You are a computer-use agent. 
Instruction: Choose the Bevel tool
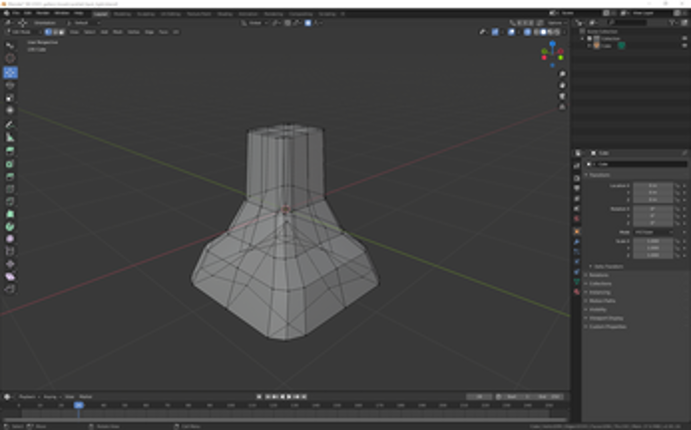click(10, 177)
